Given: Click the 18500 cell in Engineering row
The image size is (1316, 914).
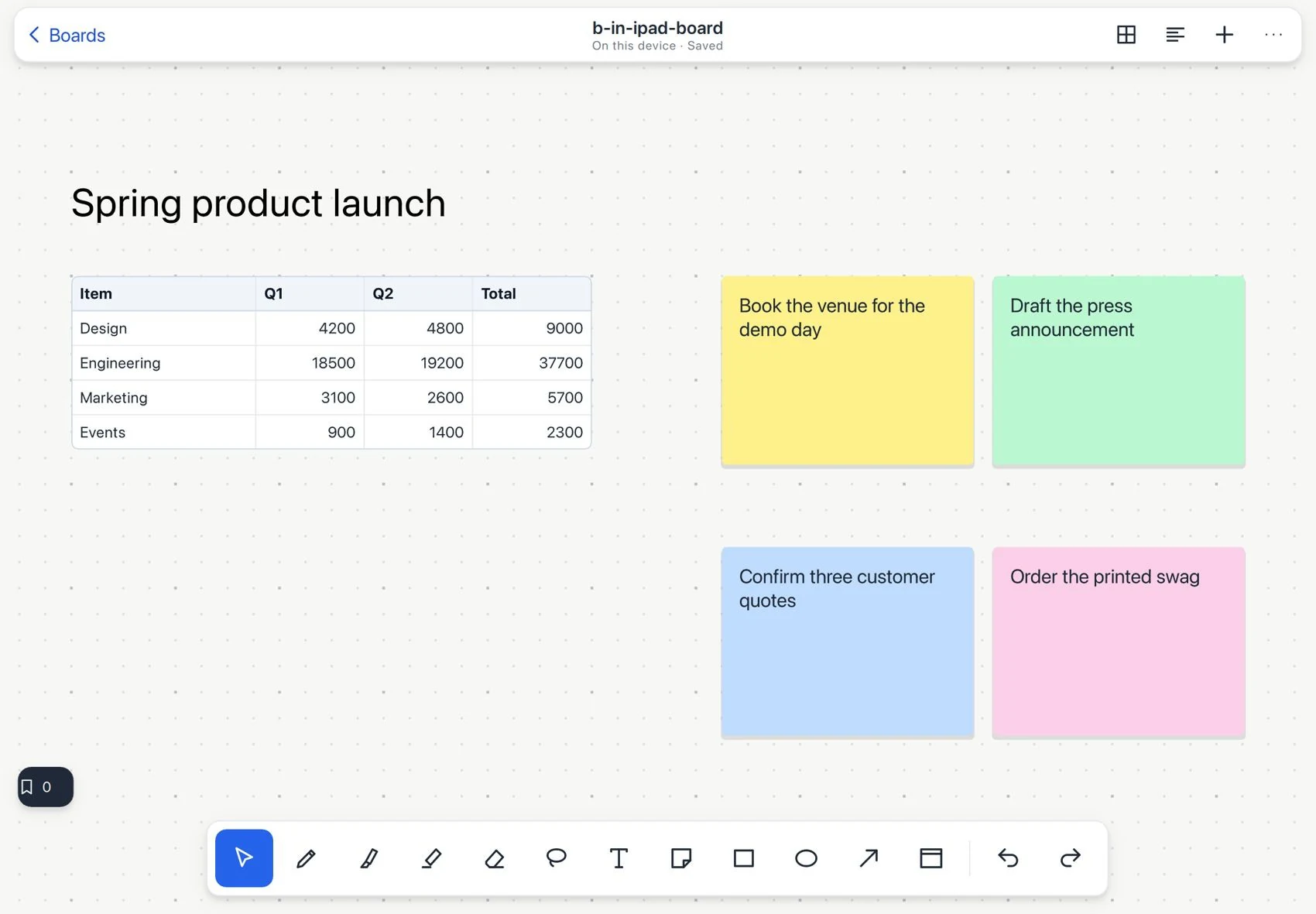Looking at the screenshot, I should [x=310, y=363].
